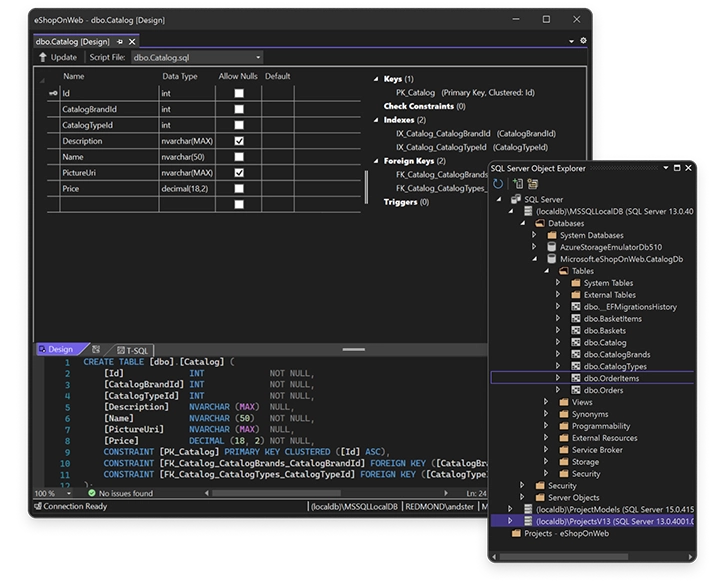Image resolution: width=725 pixels, height=583 pixels.
Task: Click the Views folder icon
Action: point(564,402)
